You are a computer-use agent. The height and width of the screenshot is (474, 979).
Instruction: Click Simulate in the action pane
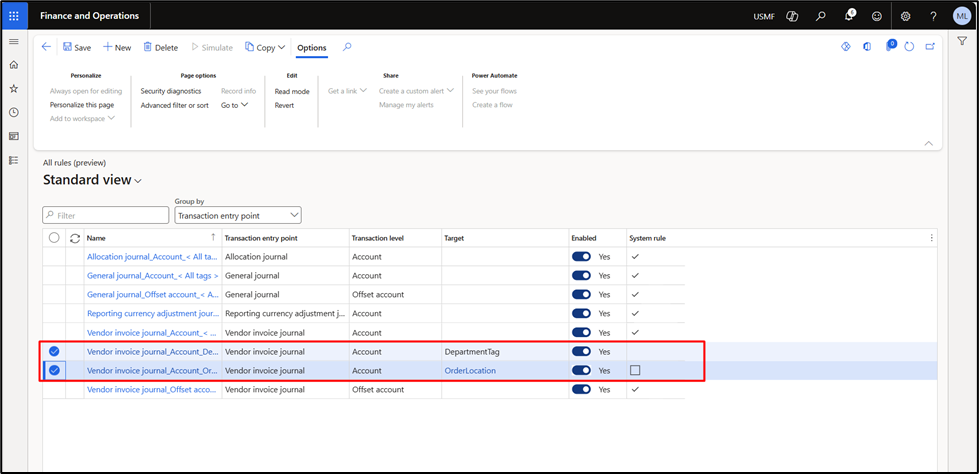212,47
